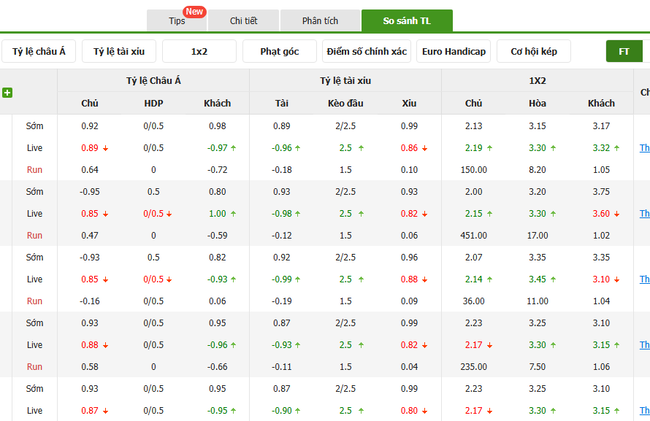
Task: Switch to the Chi tiết tab
Action: tap(243, 21)
